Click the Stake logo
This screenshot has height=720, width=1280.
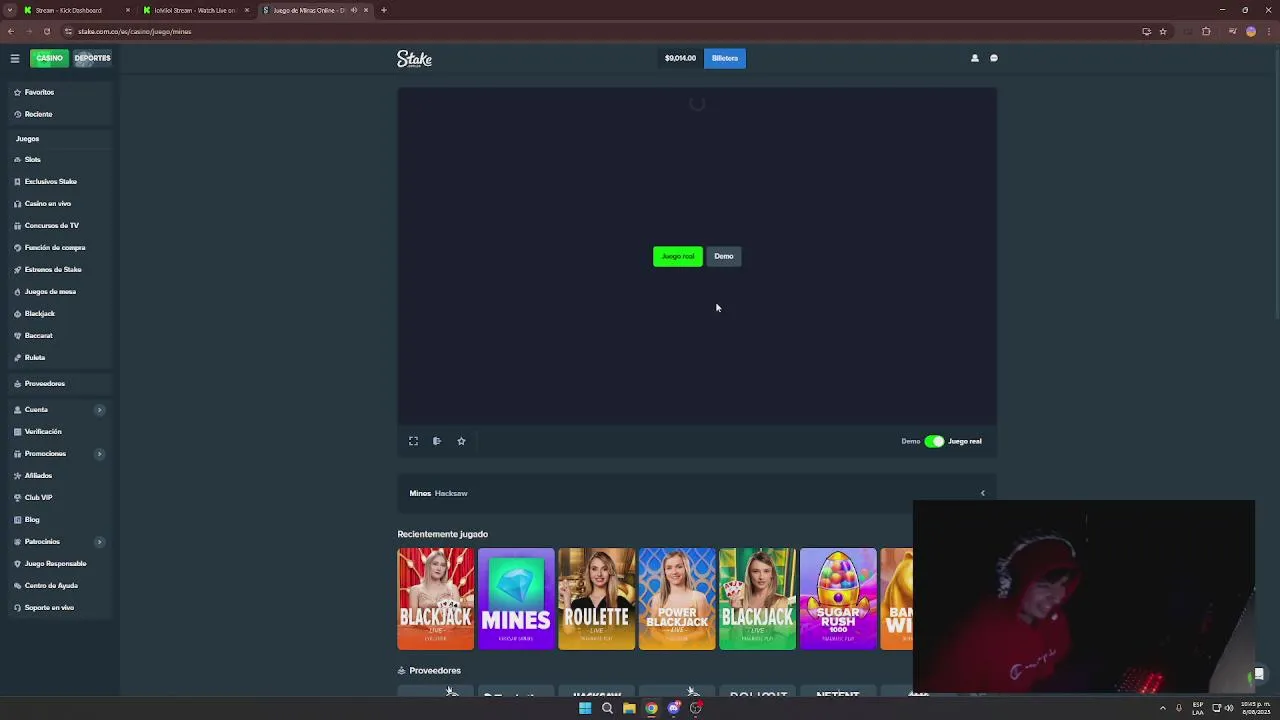click(414, 59)
